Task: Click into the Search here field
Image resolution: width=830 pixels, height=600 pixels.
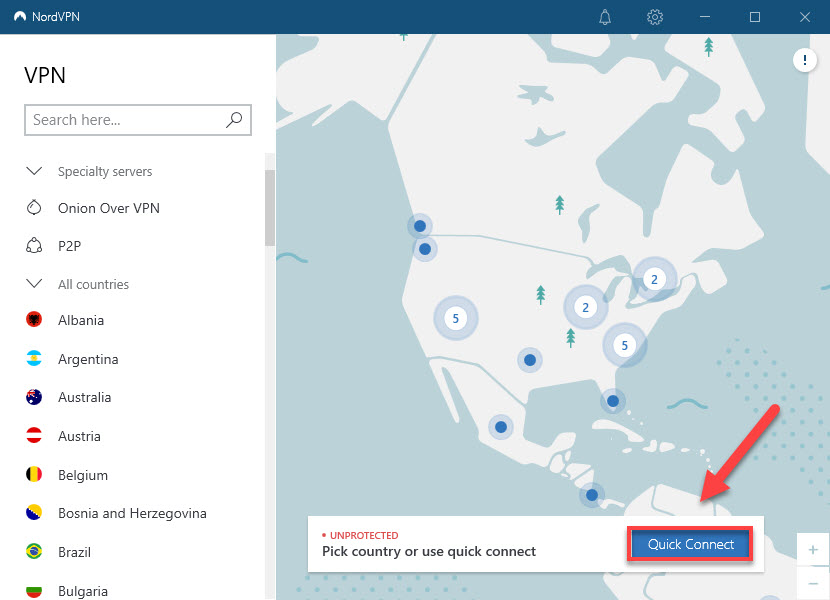Action: [125, 120]
